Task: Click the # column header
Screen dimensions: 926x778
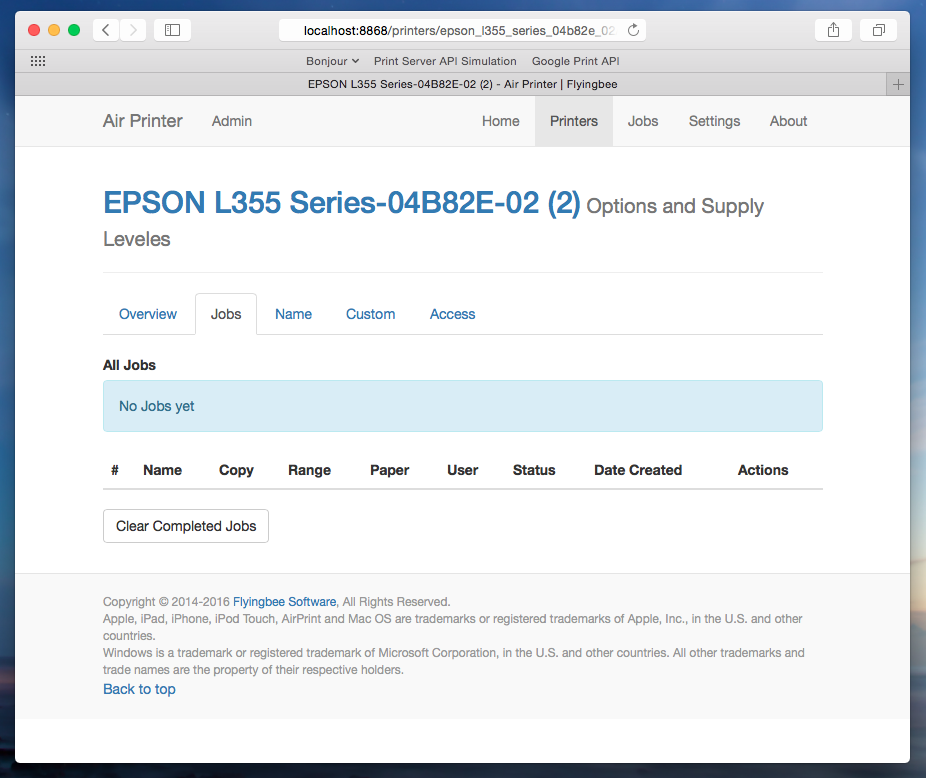Action: [x=115, y=470]
